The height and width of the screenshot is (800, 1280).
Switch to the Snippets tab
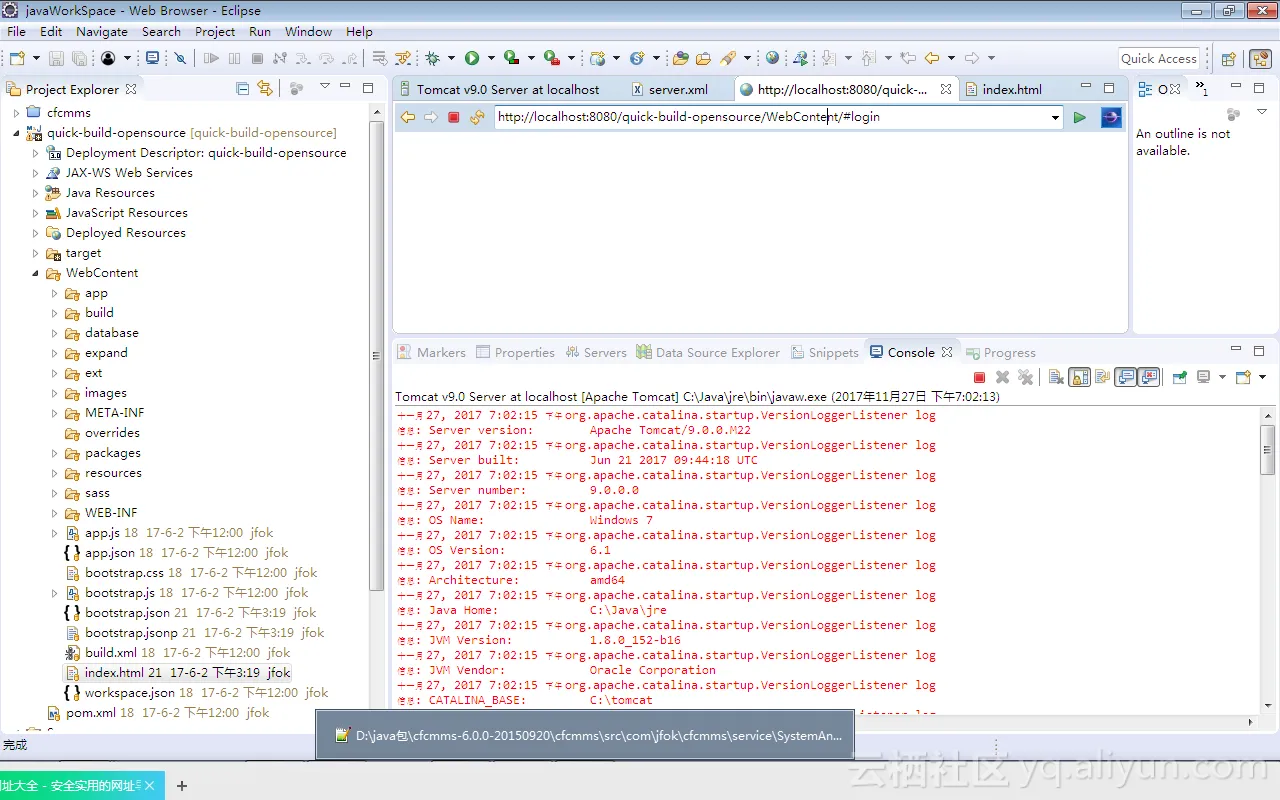pyautogui.click(x=825, y=352)
